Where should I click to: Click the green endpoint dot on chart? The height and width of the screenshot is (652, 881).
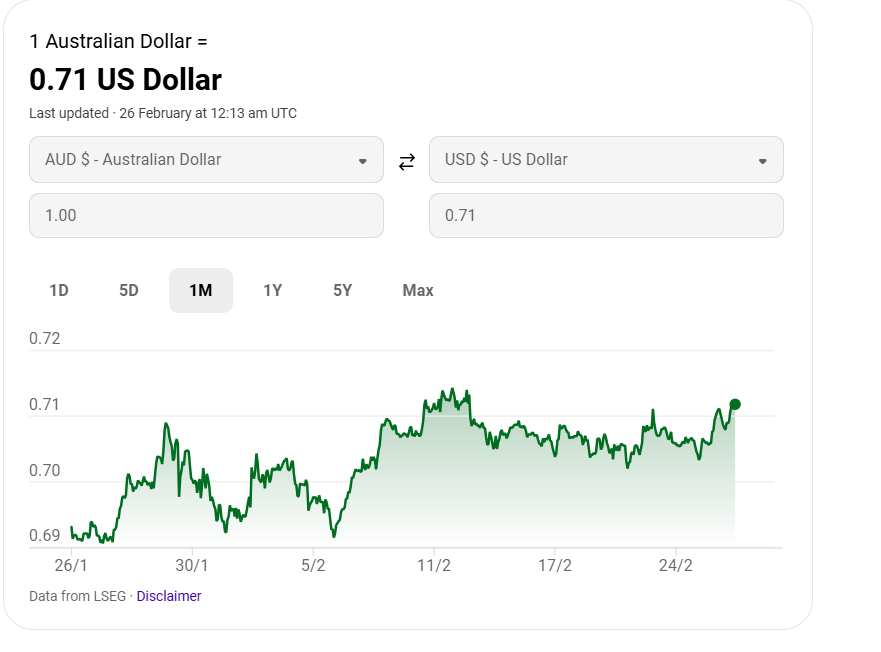pos(735,404)
